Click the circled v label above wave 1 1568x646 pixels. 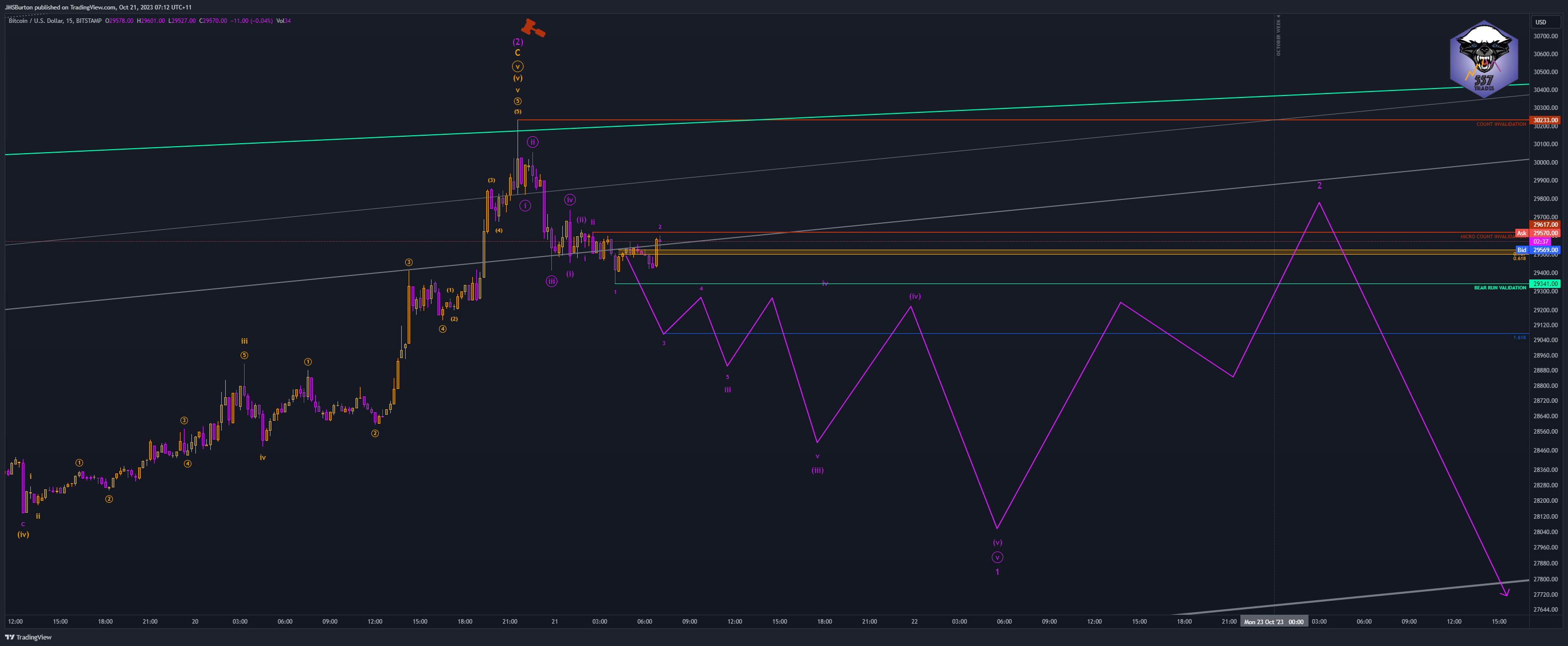click(x=997, y=557)
